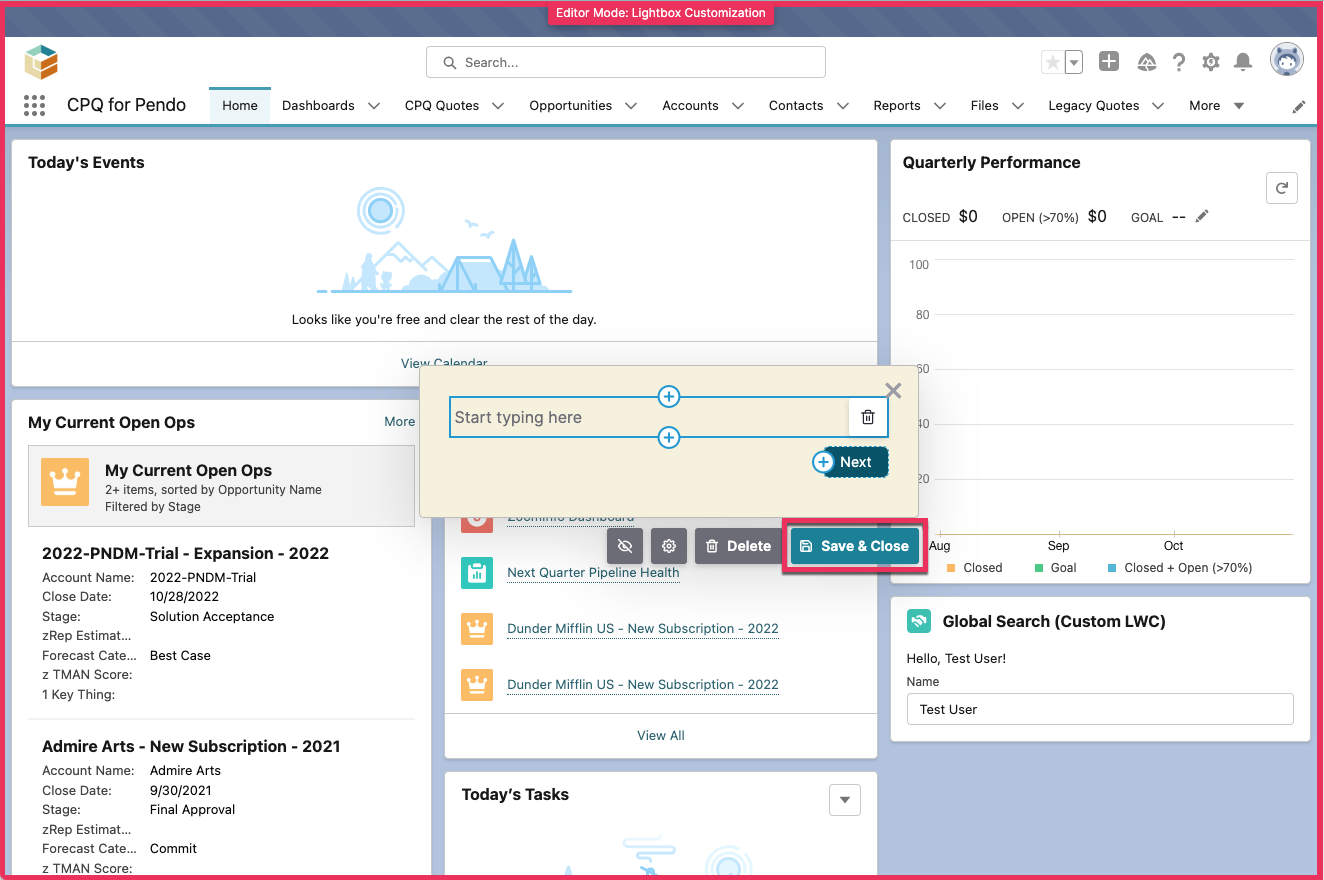
Task: Add a block above the text field
Action: pos(669,397)
